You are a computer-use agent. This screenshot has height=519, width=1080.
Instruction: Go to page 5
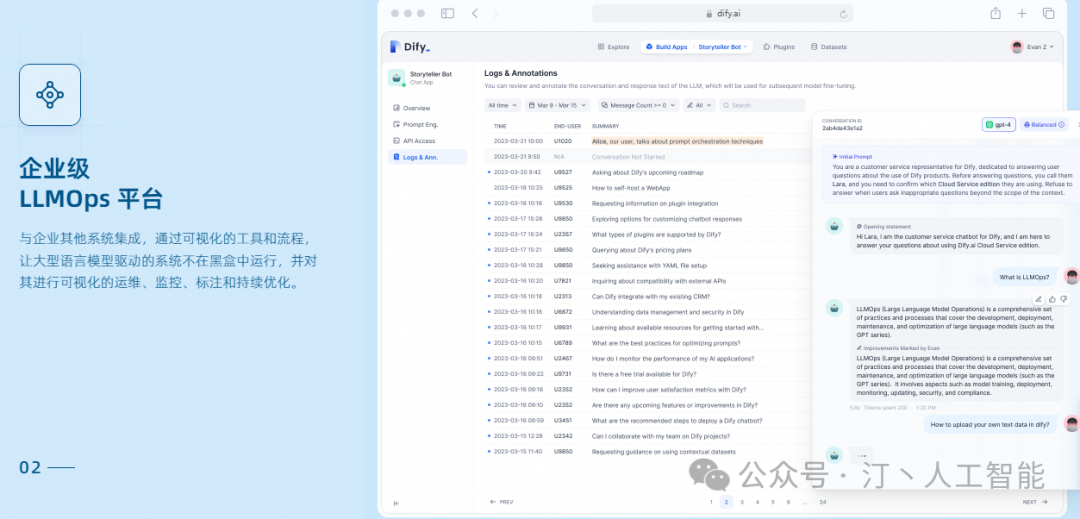pos(773,502)
